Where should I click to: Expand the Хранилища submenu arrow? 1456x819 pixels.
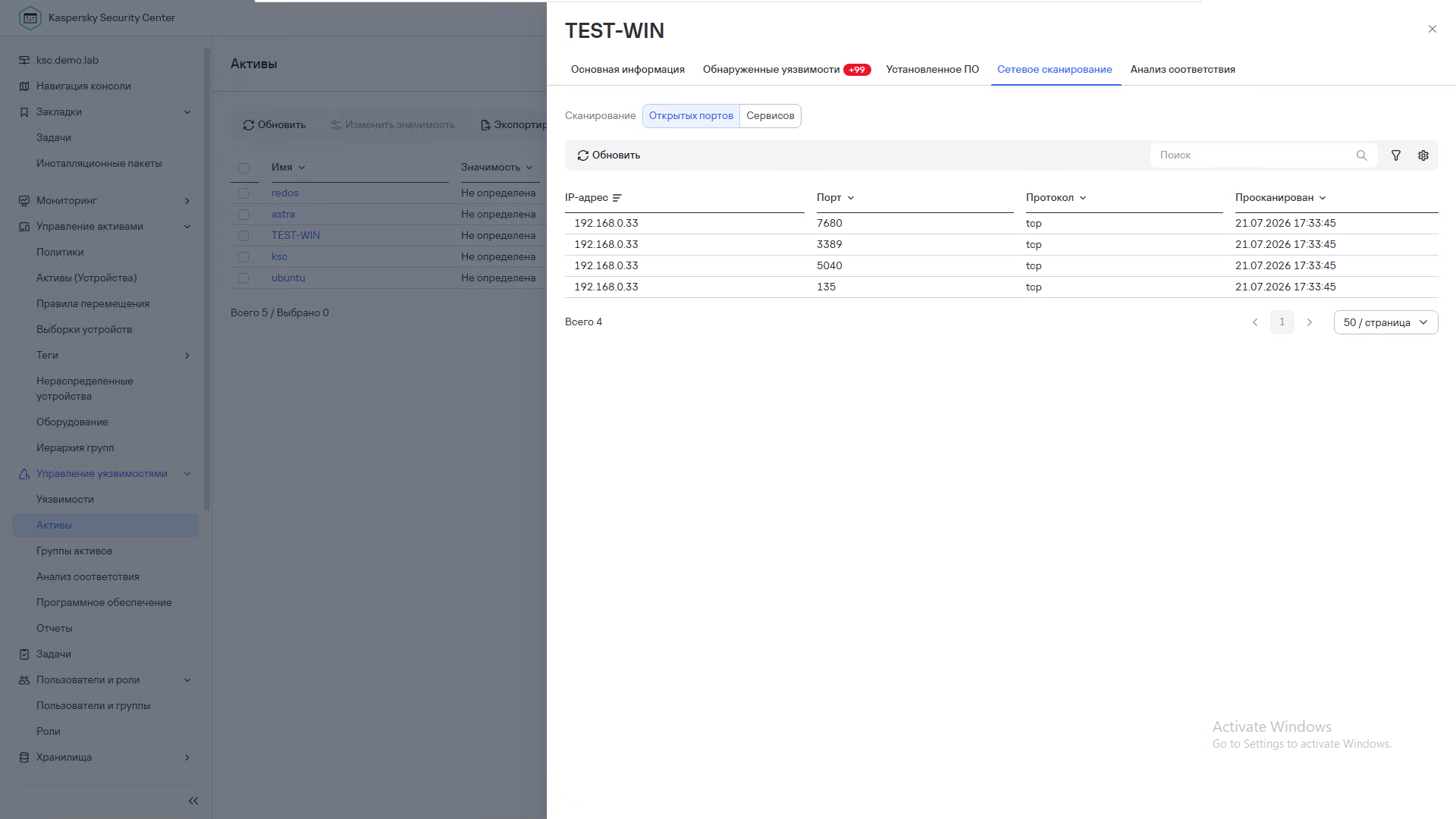tap(187, 758)
